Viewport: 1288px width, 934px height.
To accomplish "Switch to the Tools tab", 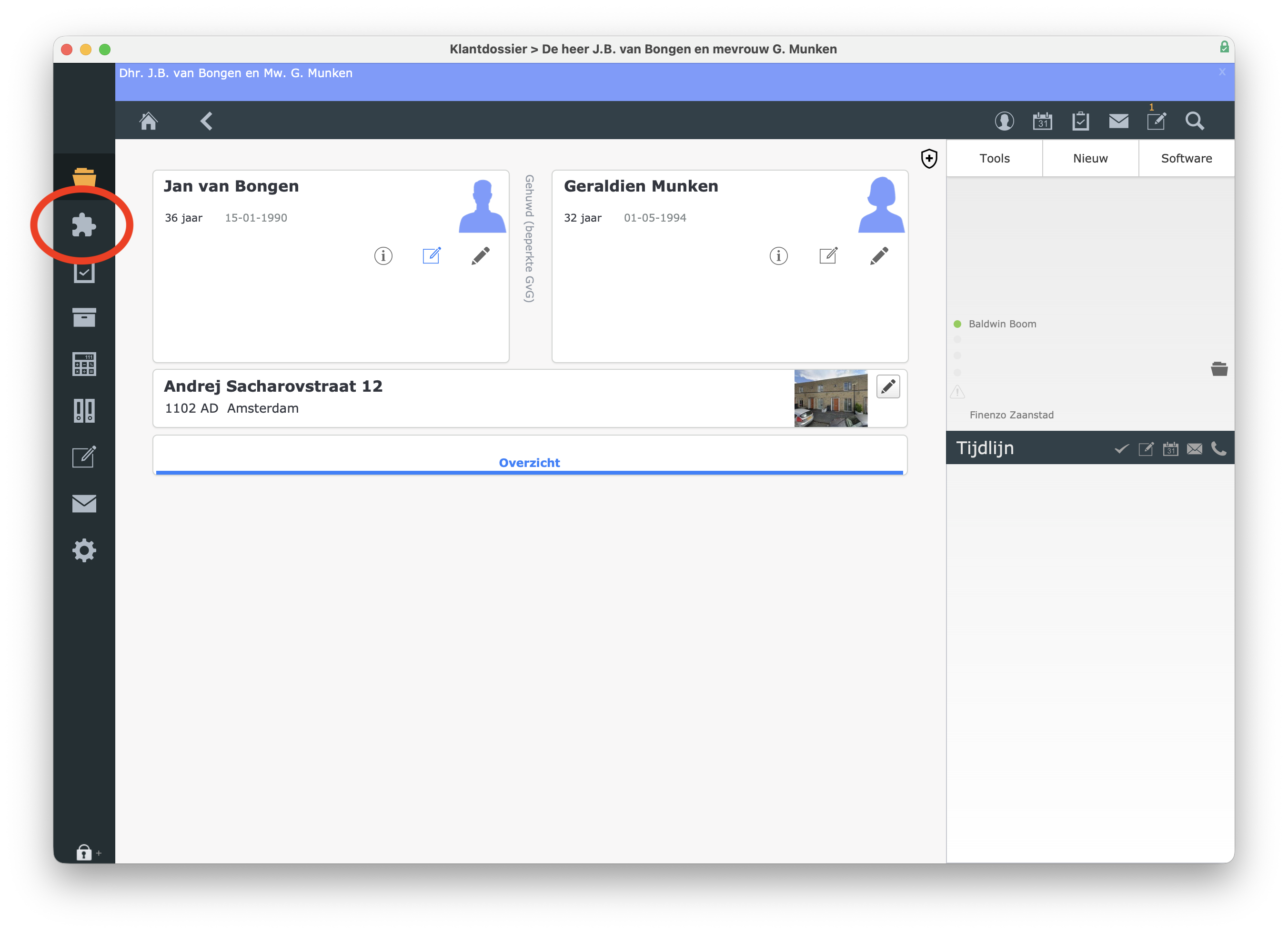I will click(995, 159).
